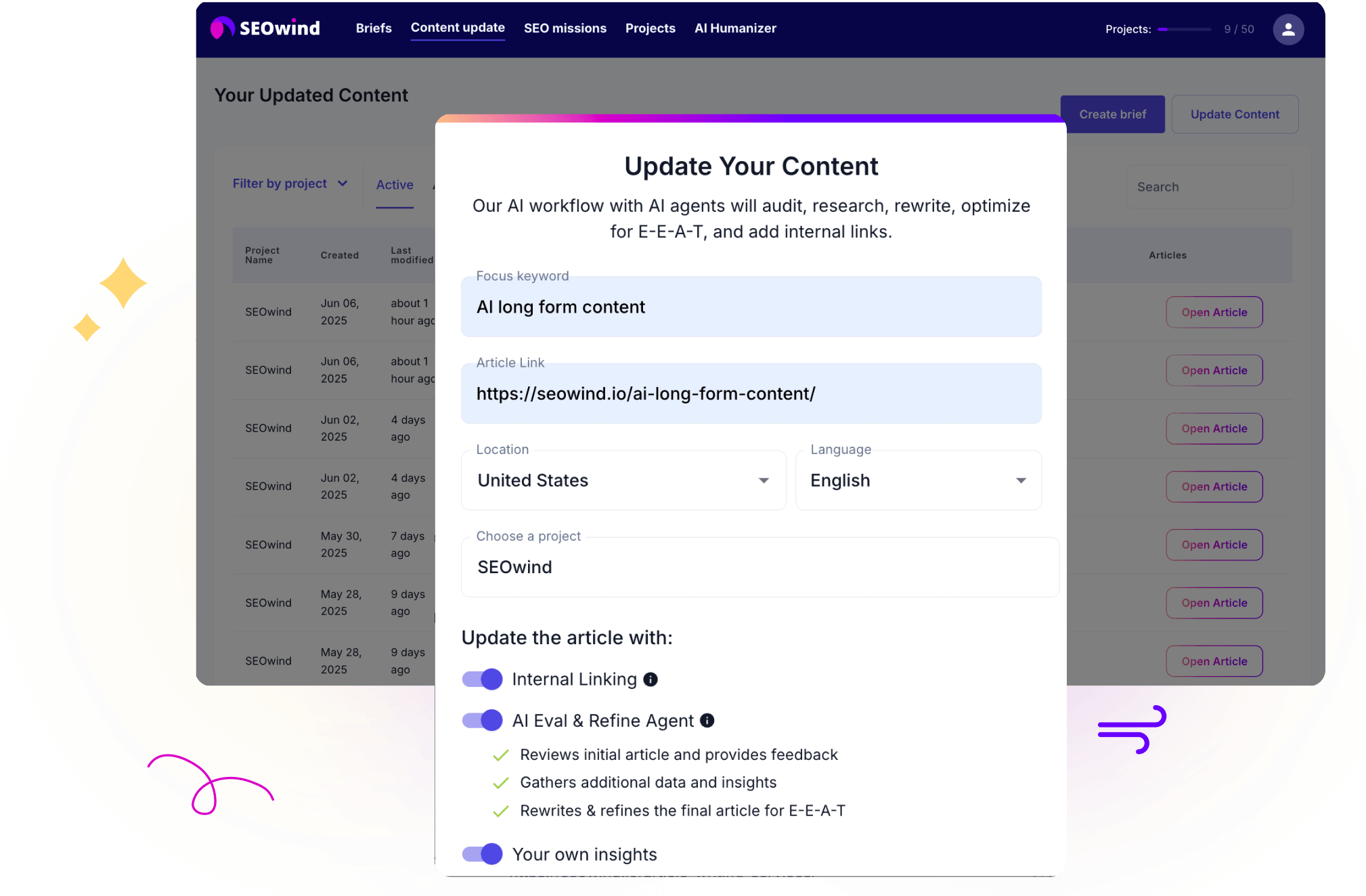Screen dimensions: 1366x896
Task: Click 'Rewrites & refines the final article for E-E-A-T'
Action: tap(682, 811)
